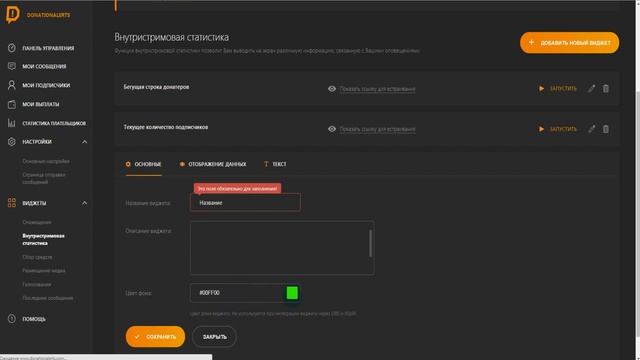The width and height of the screenshot is (640, 360).
Task: Toggle eye icon for Бегущая строка донатеров
Action: [332, 89]
